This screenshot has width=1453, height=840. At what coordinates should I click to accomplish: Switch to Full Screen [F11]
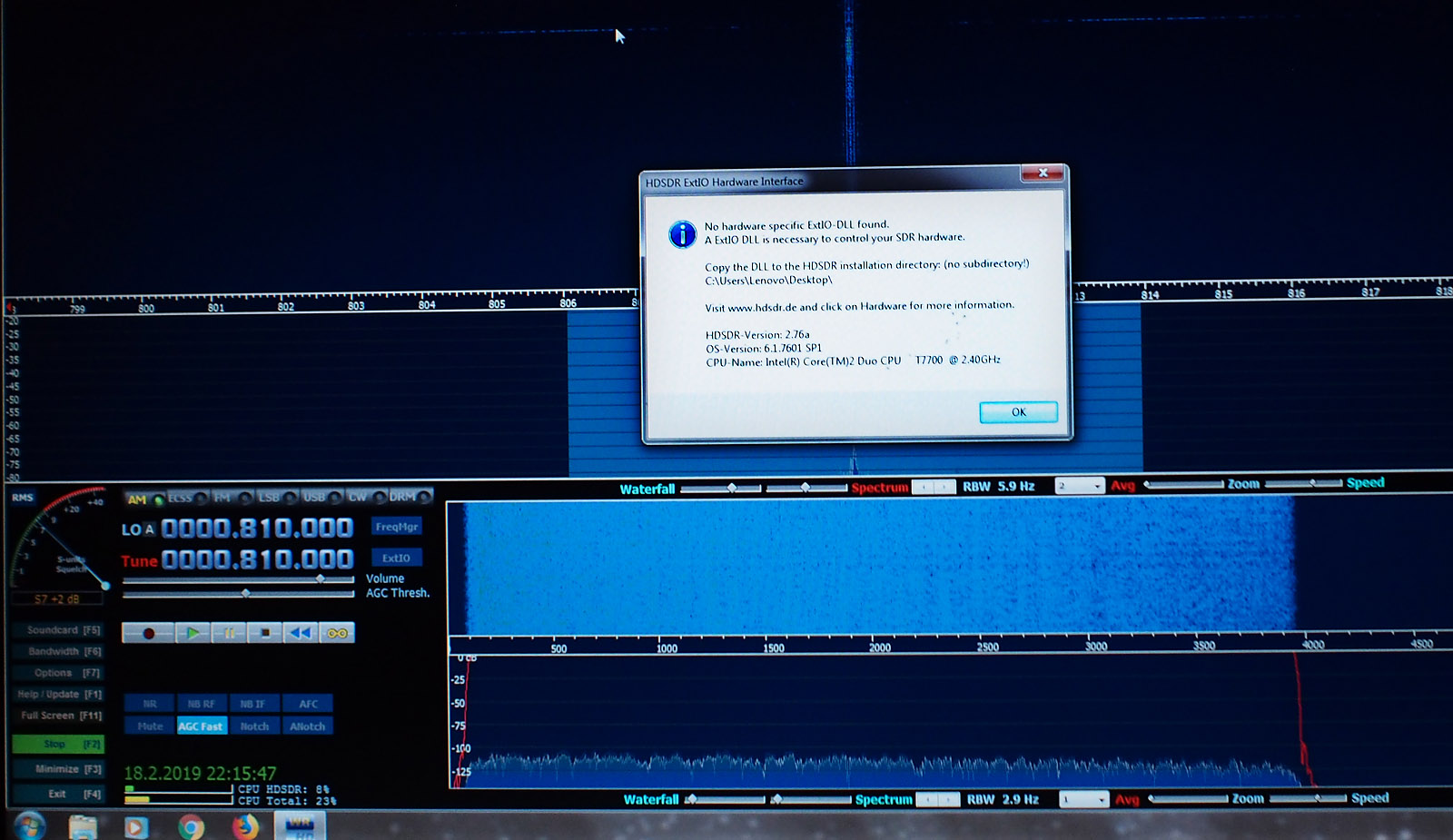[x=59, y=716]
